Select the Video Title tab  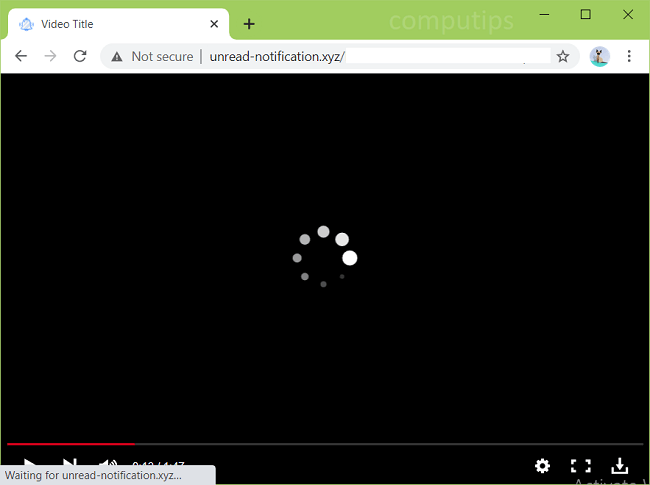point(100,24)
